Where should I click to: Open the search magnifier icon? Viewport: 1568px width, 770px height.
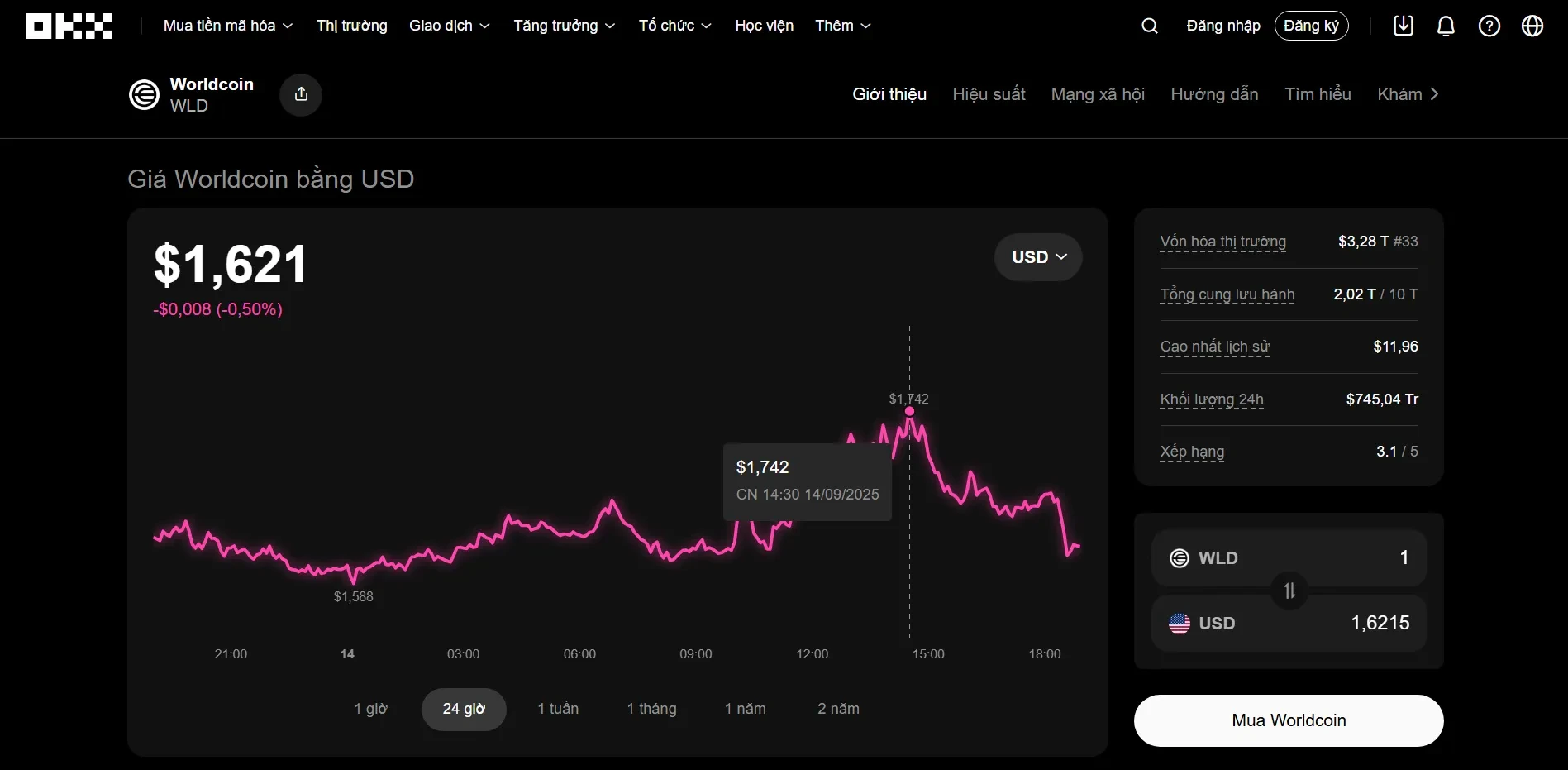click(x=1149, y=26)
